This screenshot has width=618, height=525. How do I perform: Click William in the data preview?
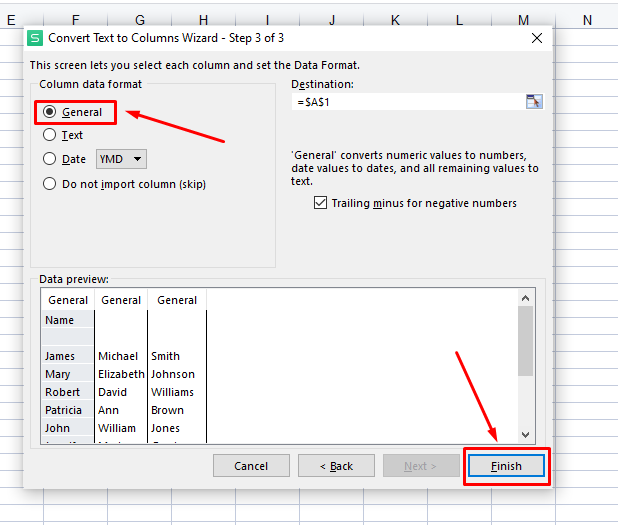click(x=117, y=428)
